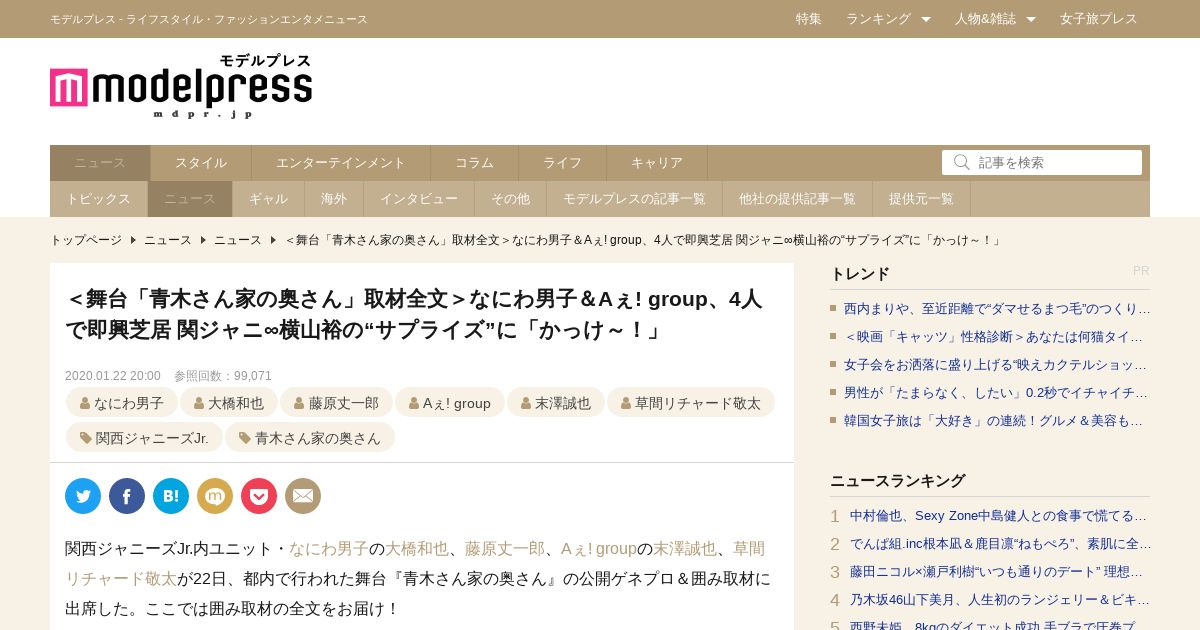Open 関西ジャニーズJr. keyword tag
The image size is (1200, 630).
pyautogui.click(x=144, y=438)
